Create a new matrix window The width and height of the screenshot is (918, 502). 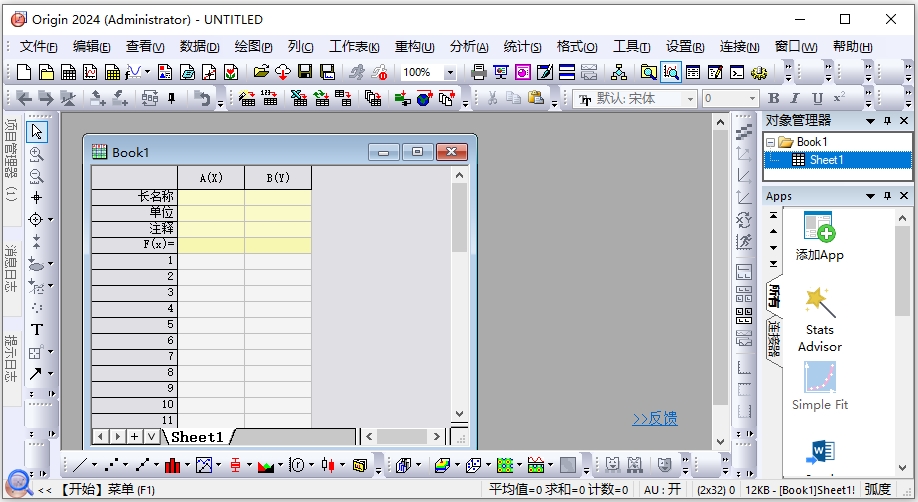click(112, 72)
